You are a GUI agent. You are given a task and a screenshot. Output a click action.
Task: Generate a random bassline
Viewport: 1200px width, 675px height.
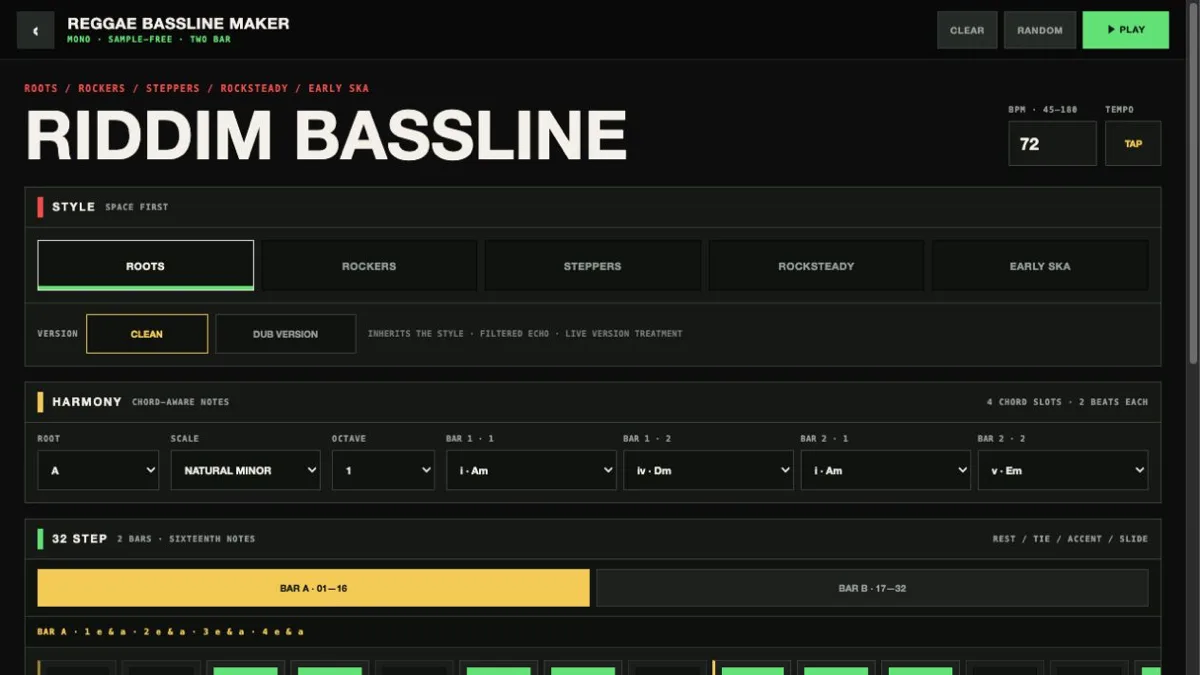1040,30
